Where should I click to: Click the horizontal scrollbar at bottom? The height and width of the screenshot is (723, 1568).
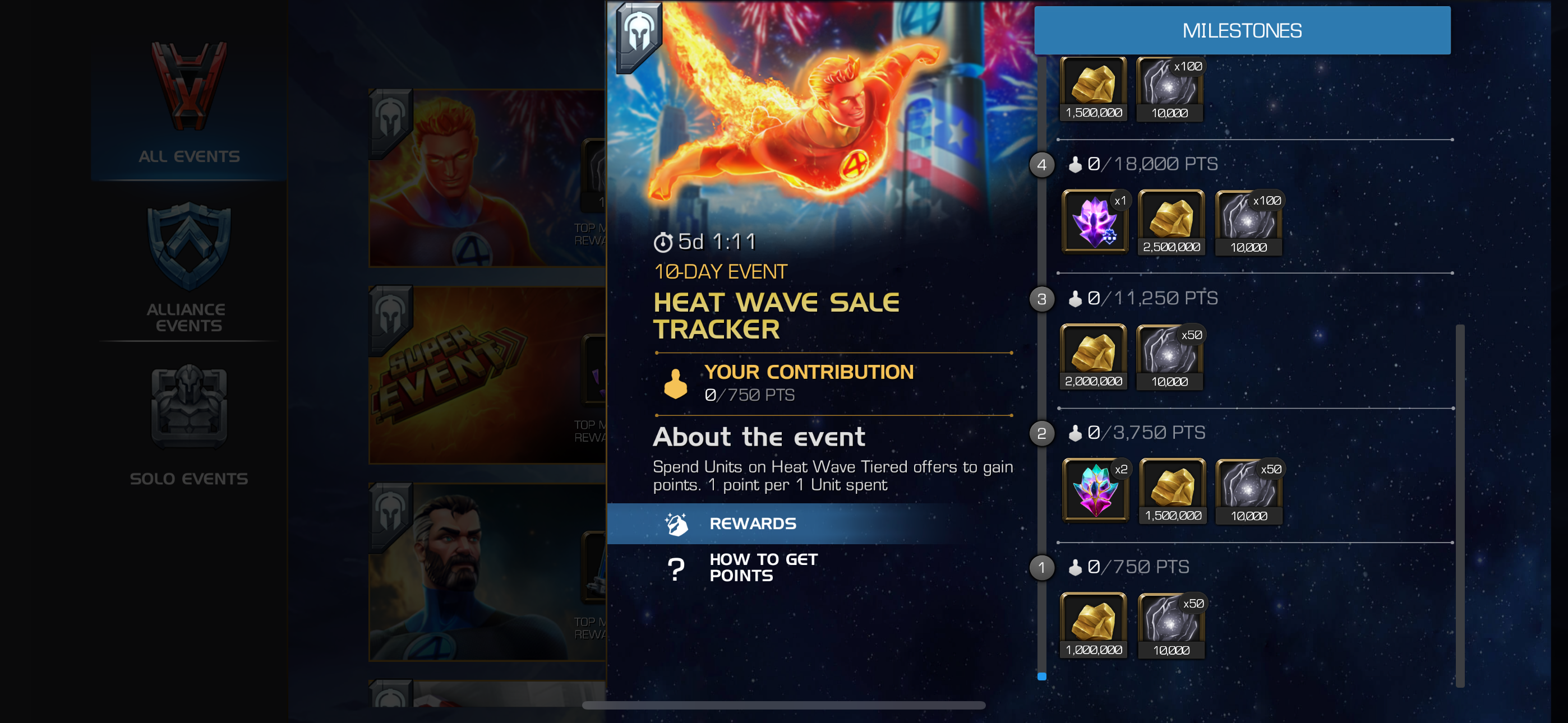[x=783, y=705]
